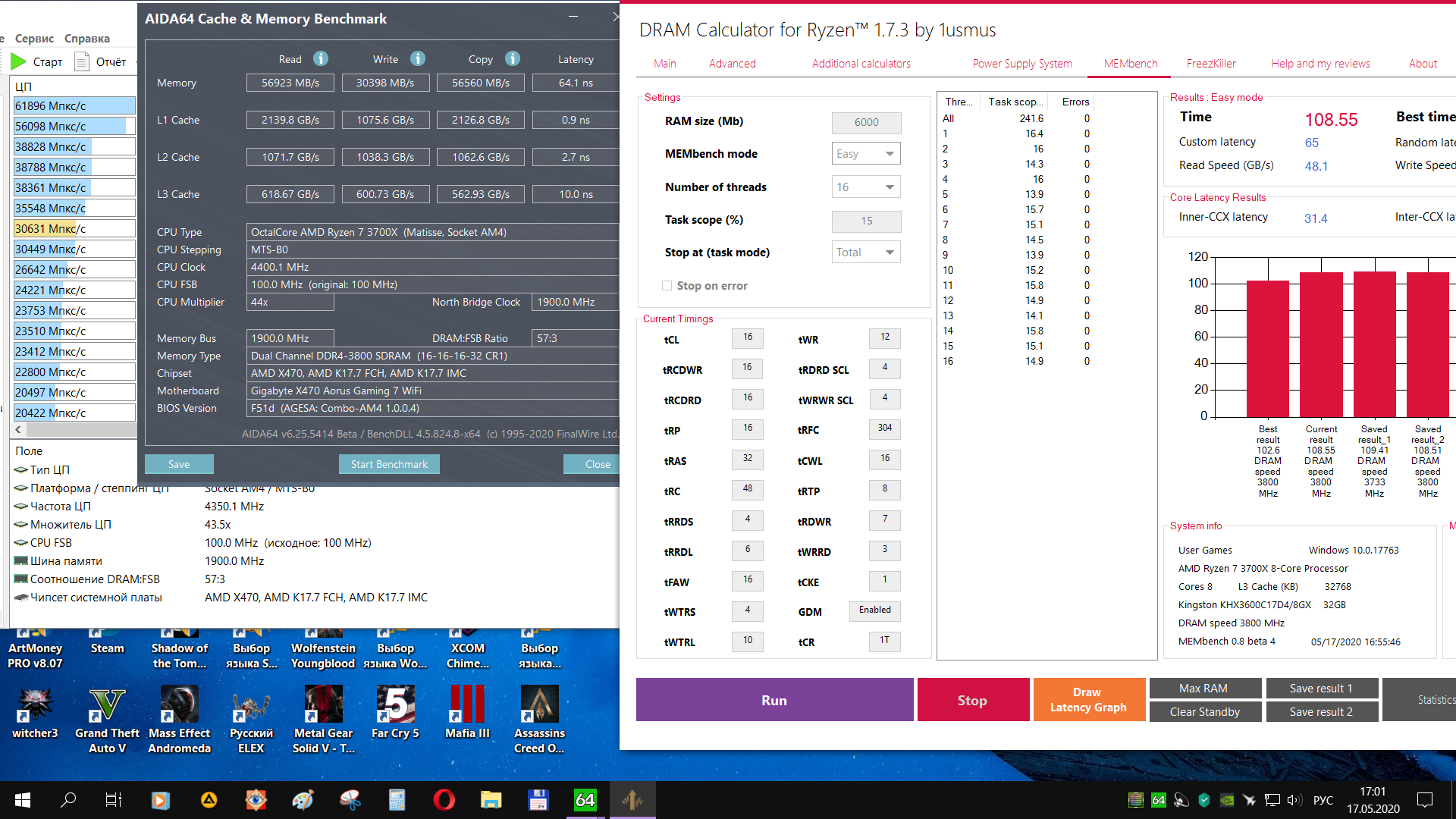
Task: Open the Report document icon
Action: [x=82, y=61]
